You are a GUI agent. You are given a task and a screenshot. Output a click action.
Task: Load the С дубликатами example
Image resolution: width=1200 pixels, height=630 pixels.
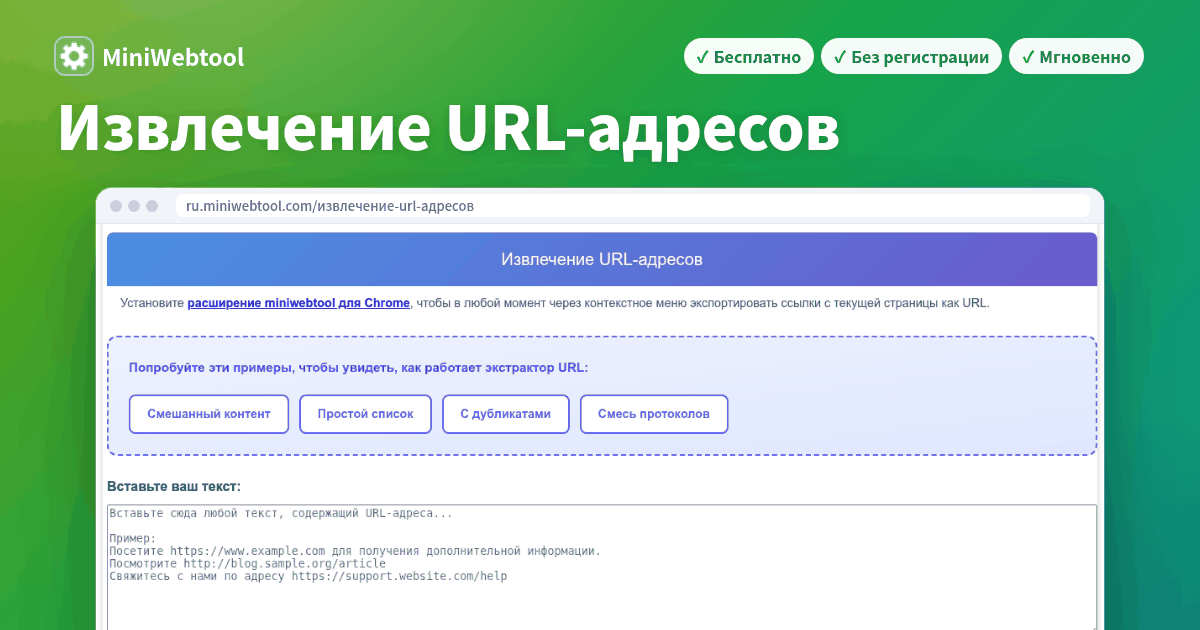coord(505,414)
